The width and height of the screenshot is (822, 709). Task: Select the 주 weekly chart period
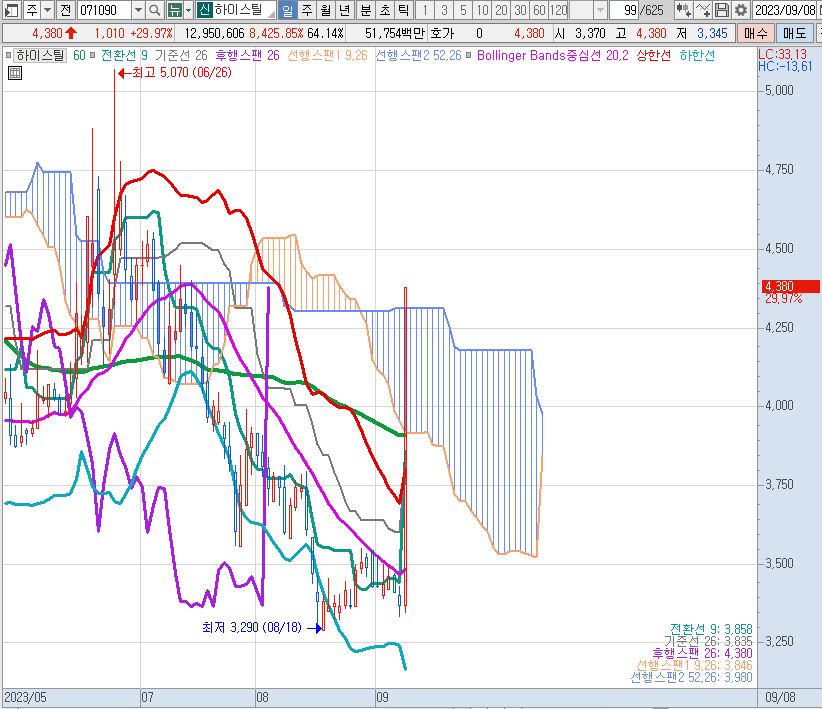point(307,9)
